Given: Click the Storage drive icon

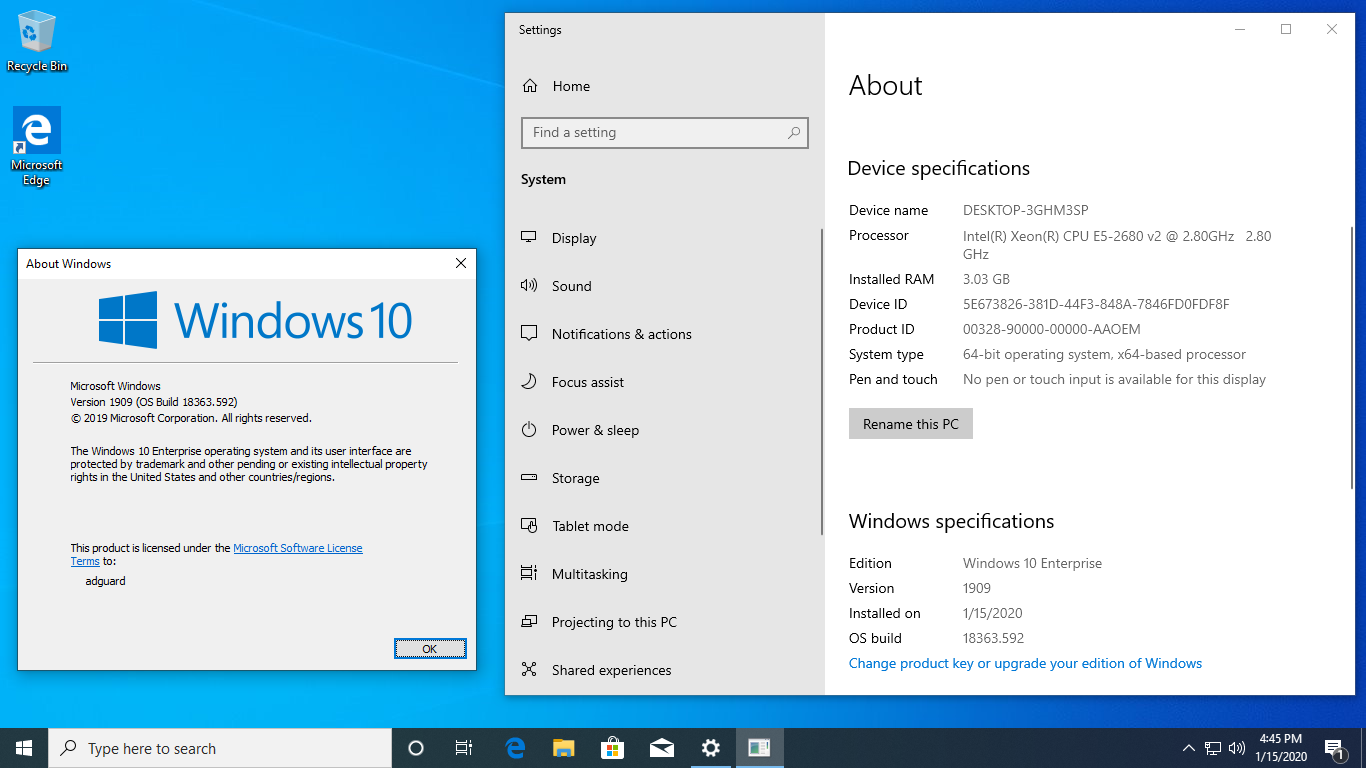Looking at the screenshot, I should [529, 478].
